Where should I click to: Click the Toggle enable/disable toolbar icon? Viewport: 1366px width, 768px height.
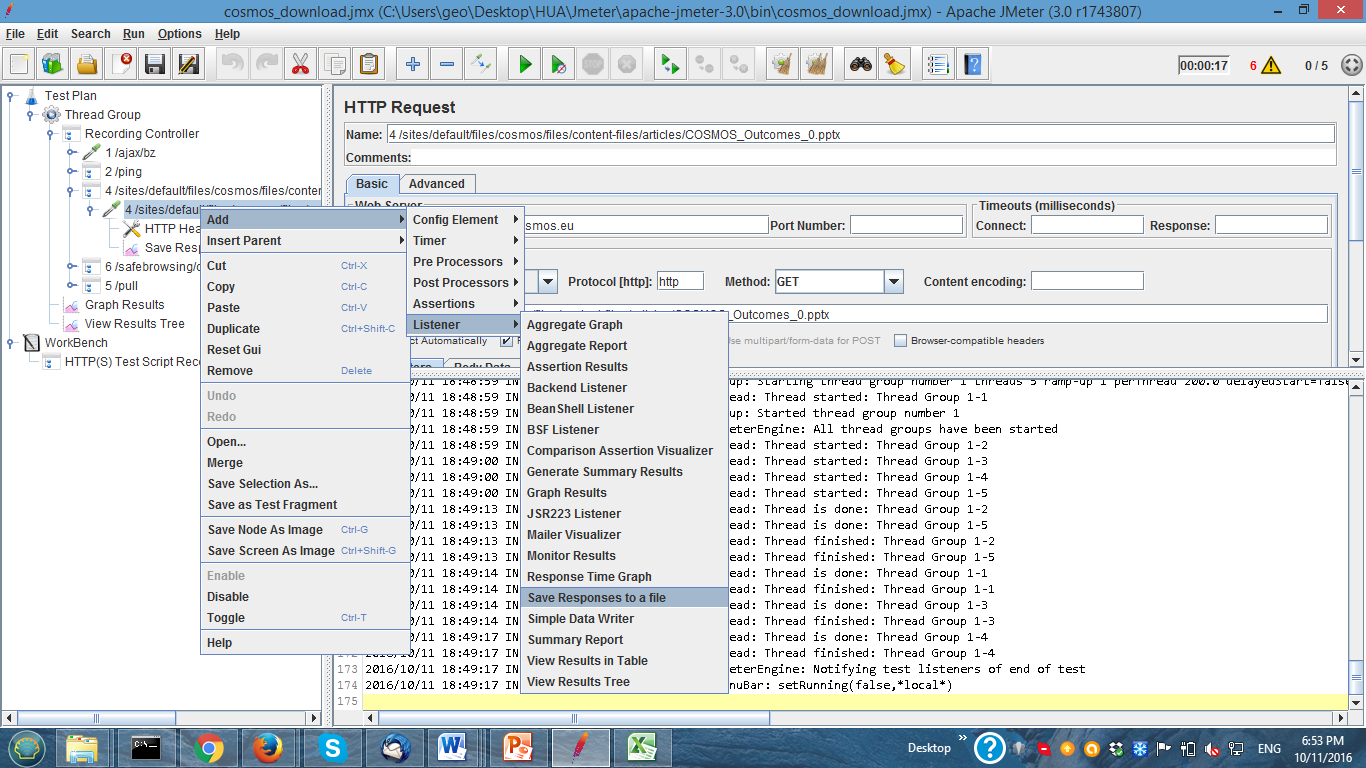[480, 65]
